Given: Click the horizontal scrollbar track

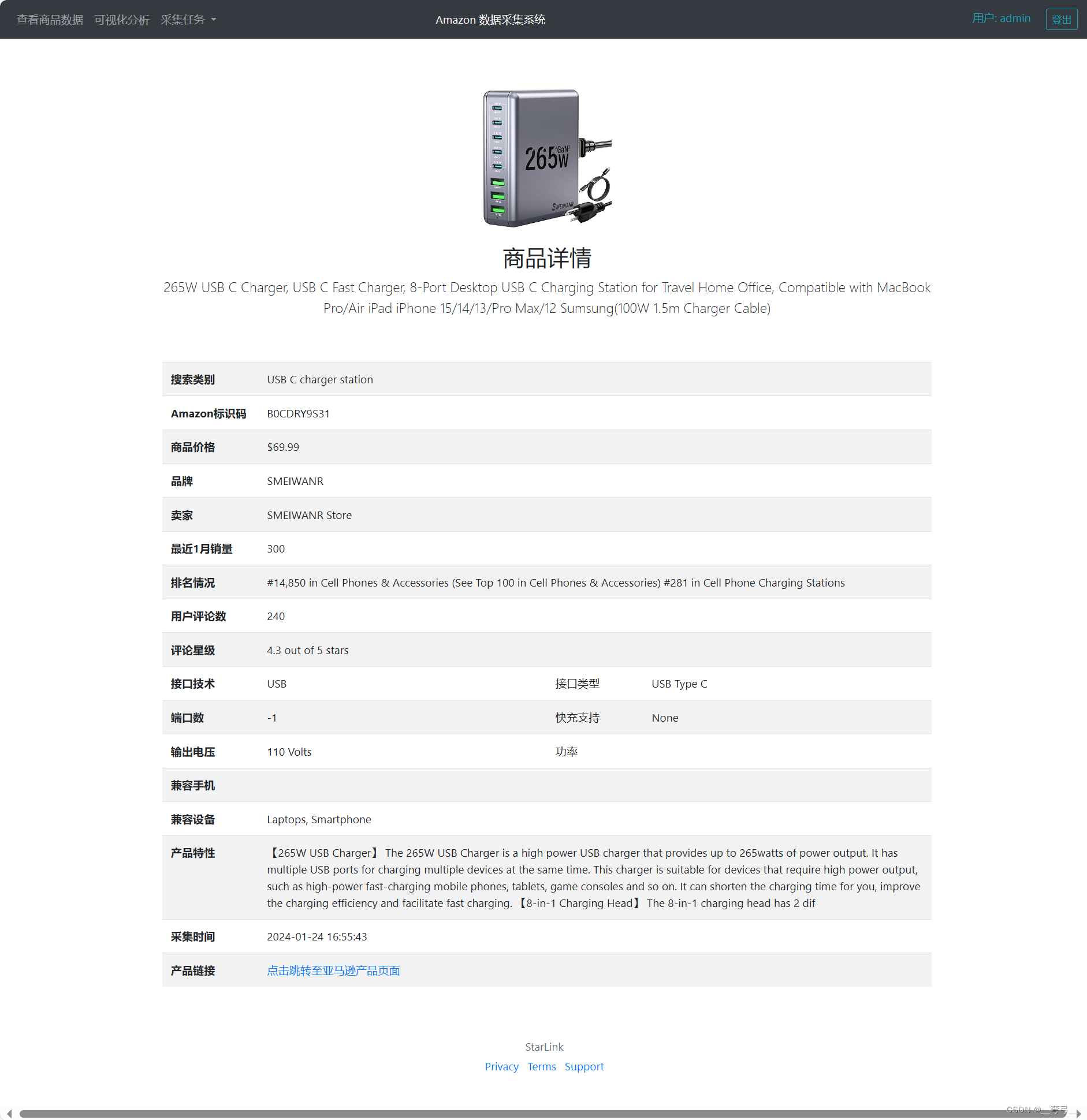Looking at the screenshot, I should (x=543, y=1114).
